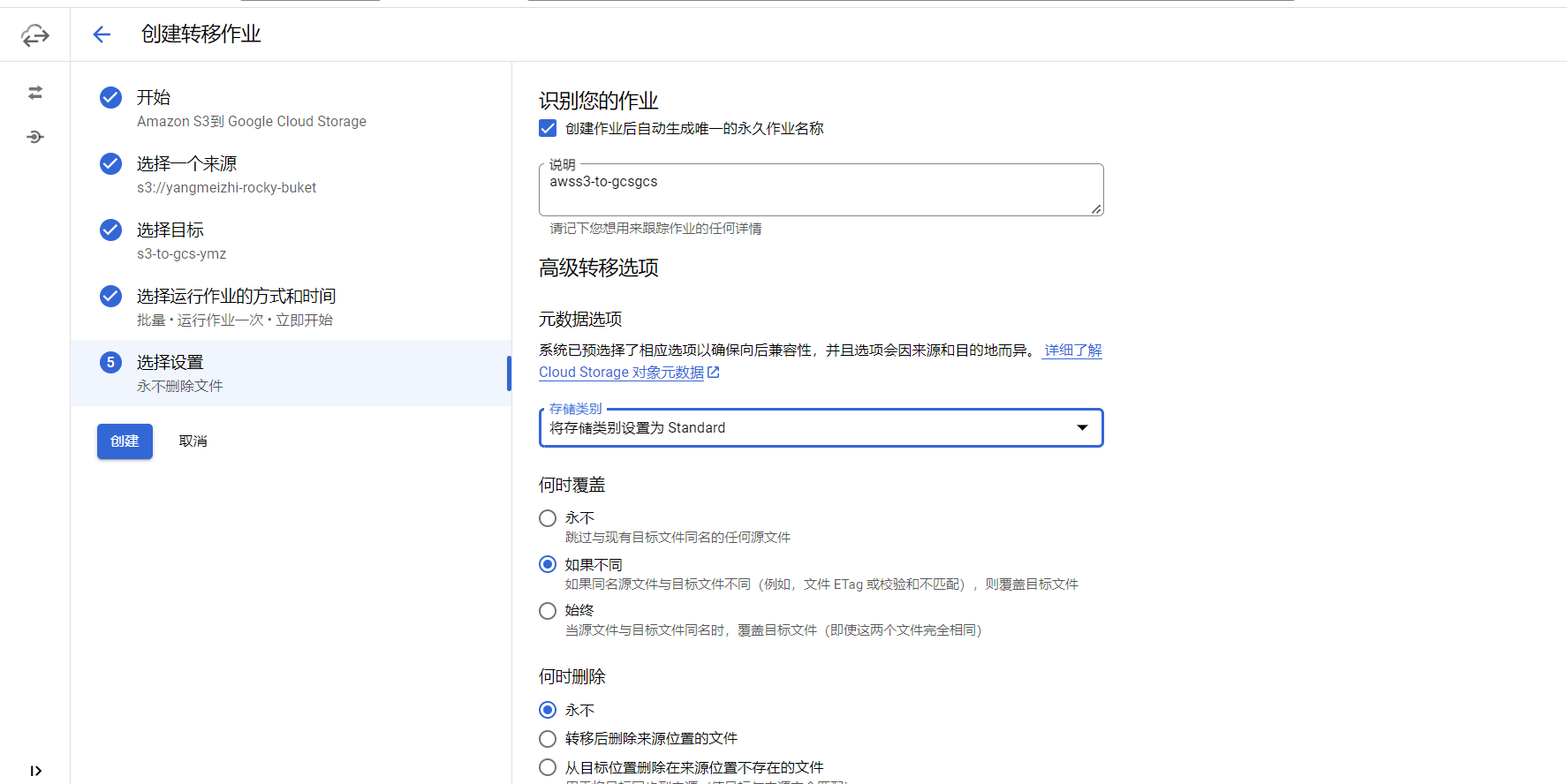The height and width of the screenshot is (784, 1567).
Task: Click the Storage Transfer Service logo icon
Action: (x=35, y=35)
